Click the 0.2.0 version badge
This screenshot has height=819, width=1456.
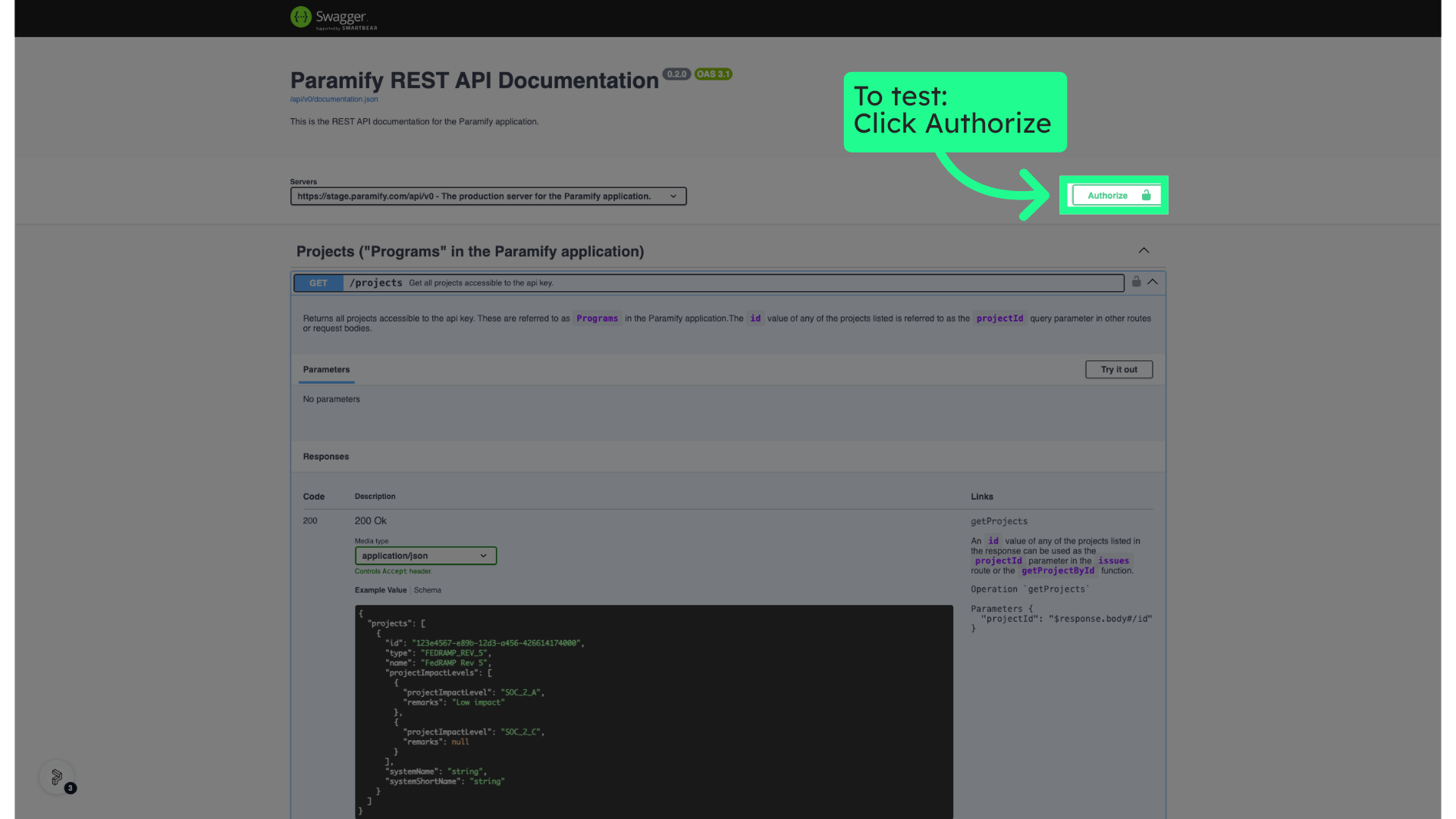coord(676,74)
